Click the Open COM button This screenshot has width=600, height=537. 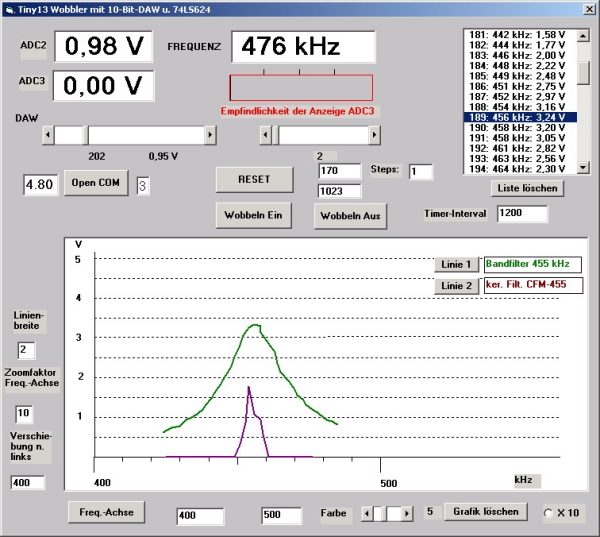click(96, 184)
